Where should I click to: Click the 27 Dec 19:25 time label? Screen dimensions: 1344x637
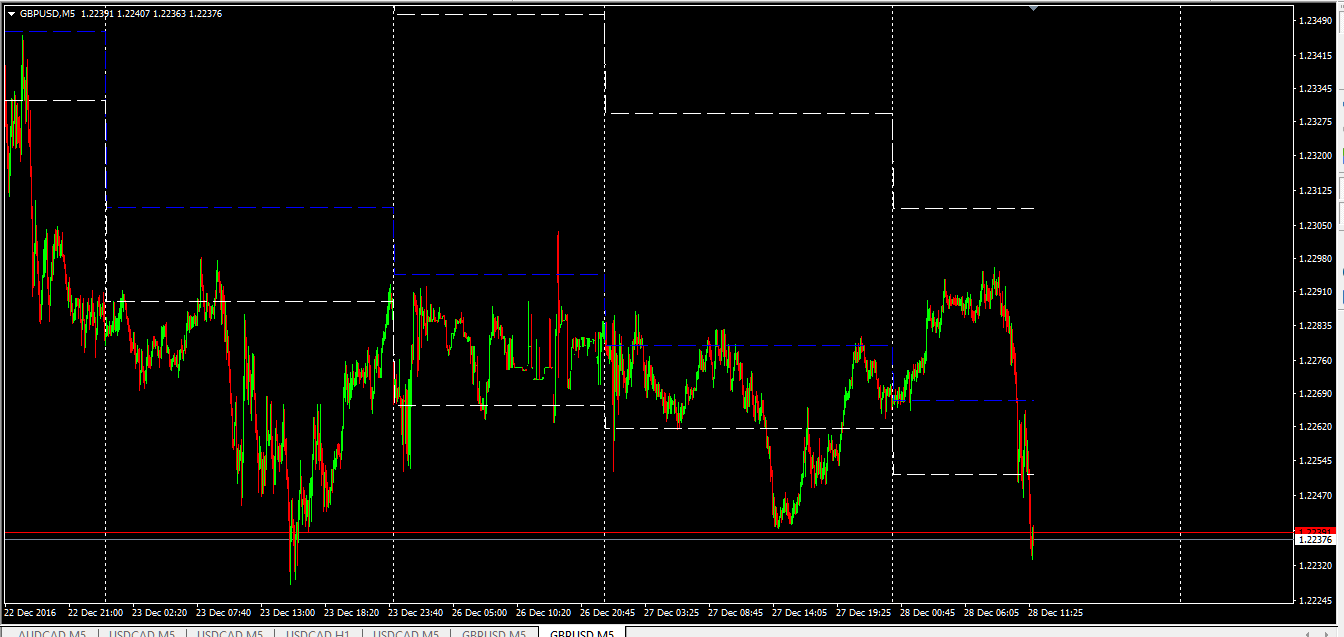point(864,612)
